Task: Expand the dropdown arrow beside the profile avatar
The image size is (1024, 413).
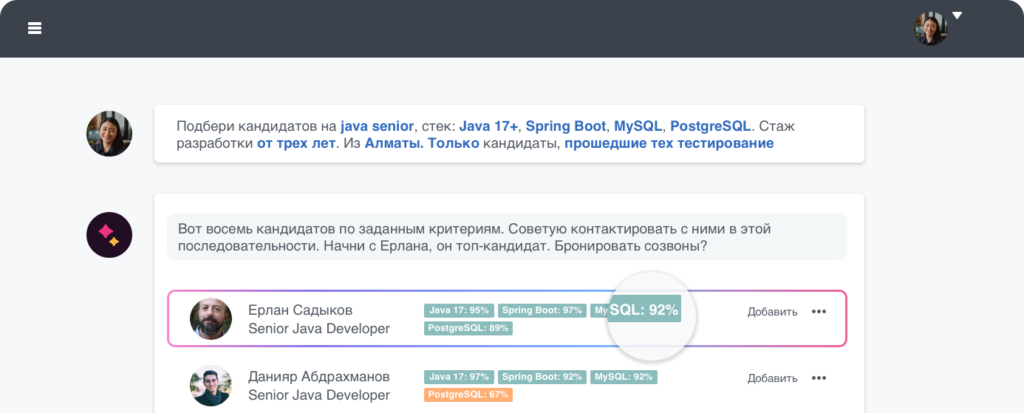Action: [957, 16]
